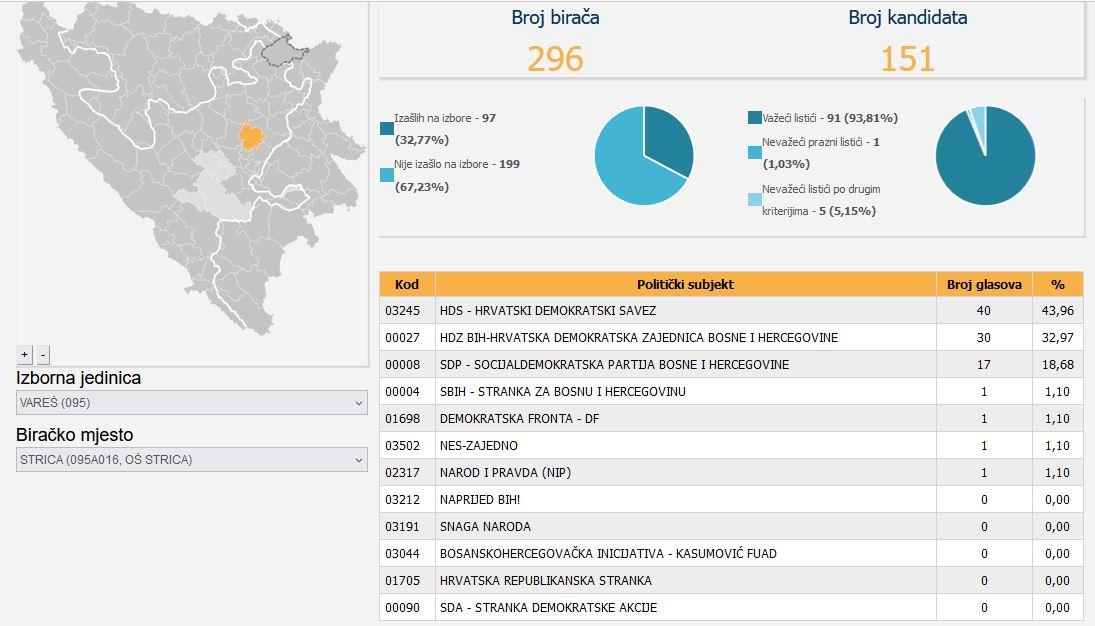Click the percentage 43,96

[1058, 310]
